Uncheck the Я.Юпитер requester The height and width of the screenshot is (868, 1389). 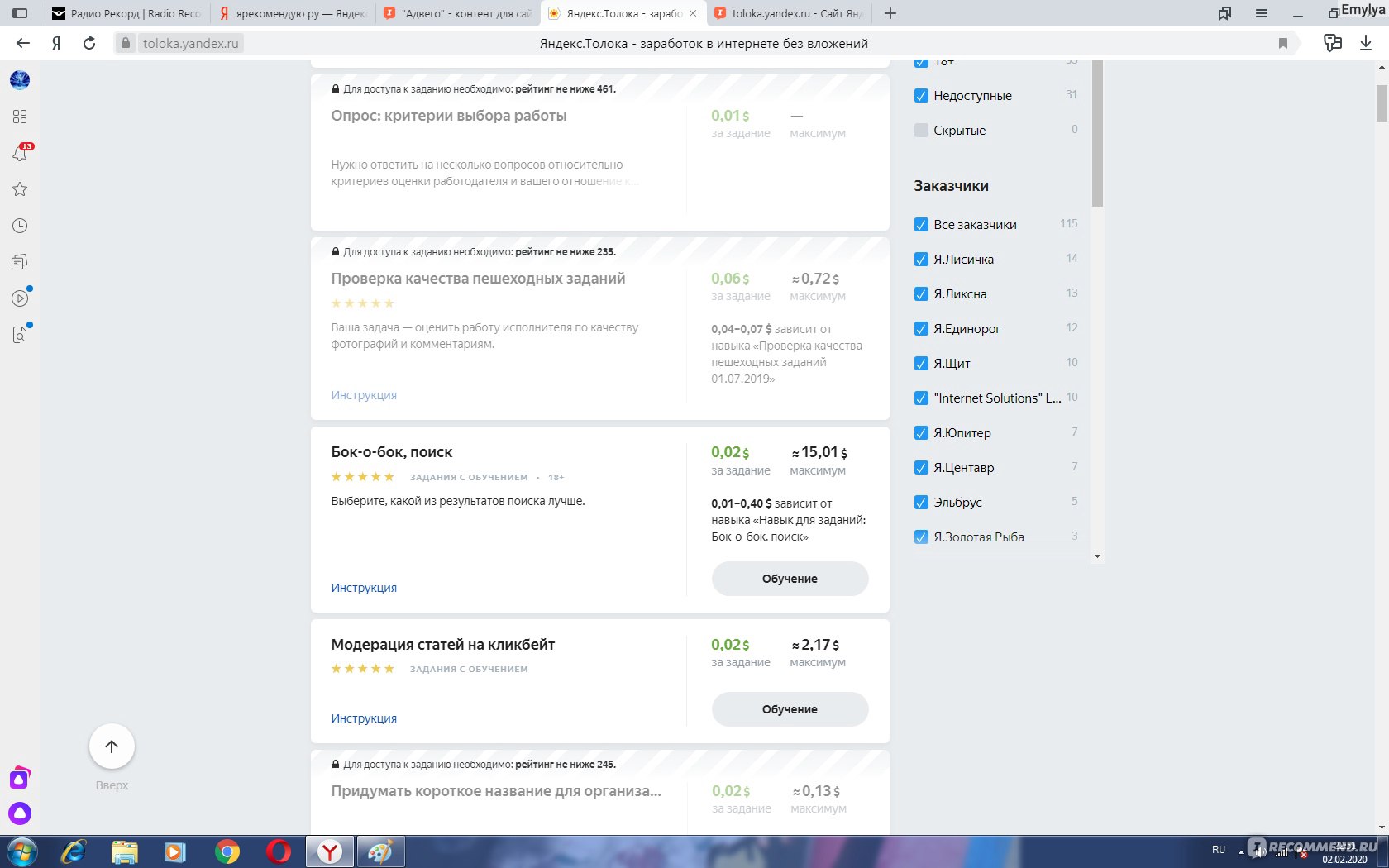[921, 433]
